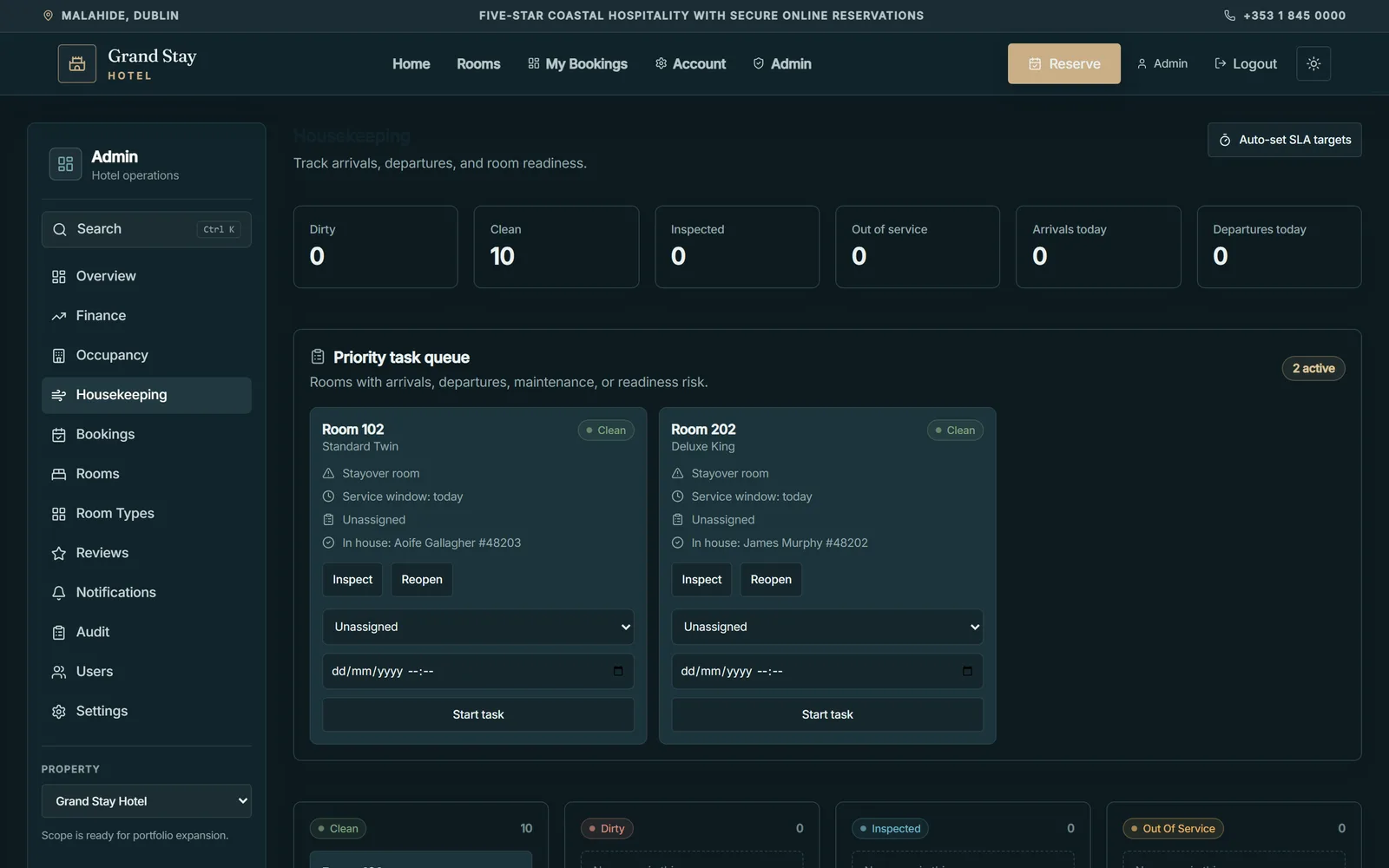Screen dimensions: 1389x868
Task: Click the Departures today stat card
Action: click(x=1279, y=247)
